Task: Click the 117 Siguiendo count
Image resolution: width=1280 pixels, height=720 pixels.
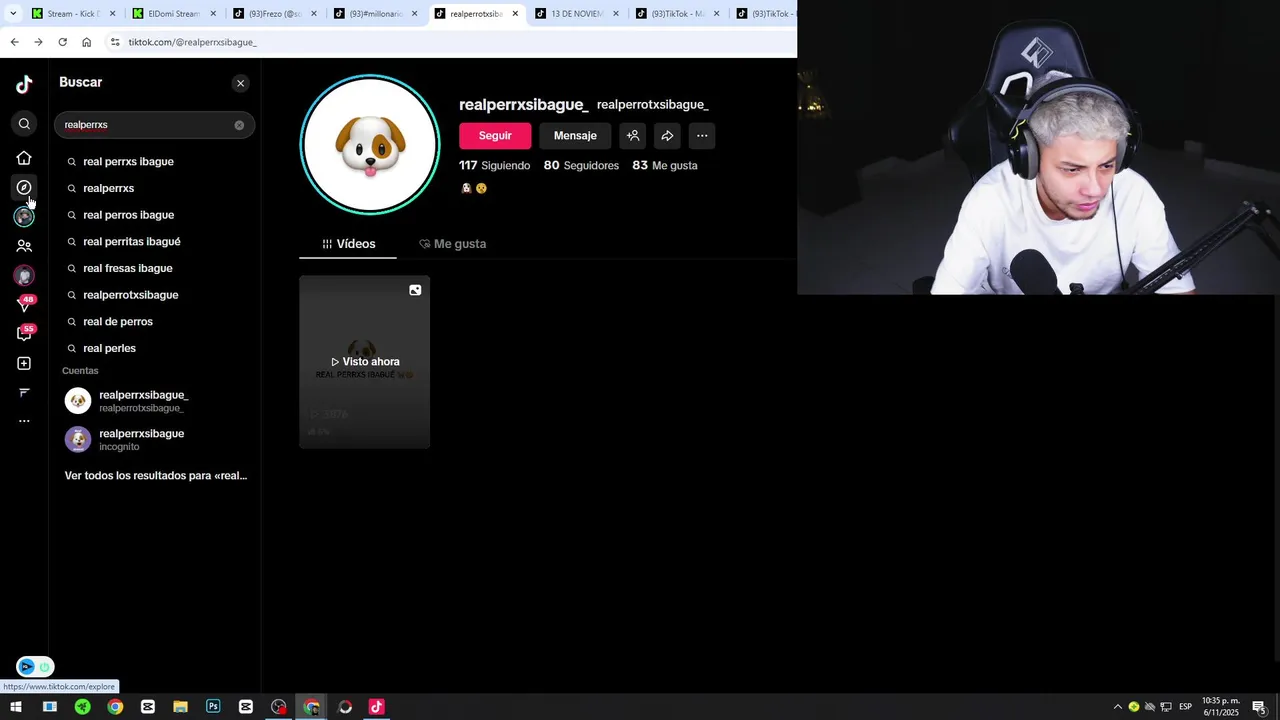Action: point(494,165)
